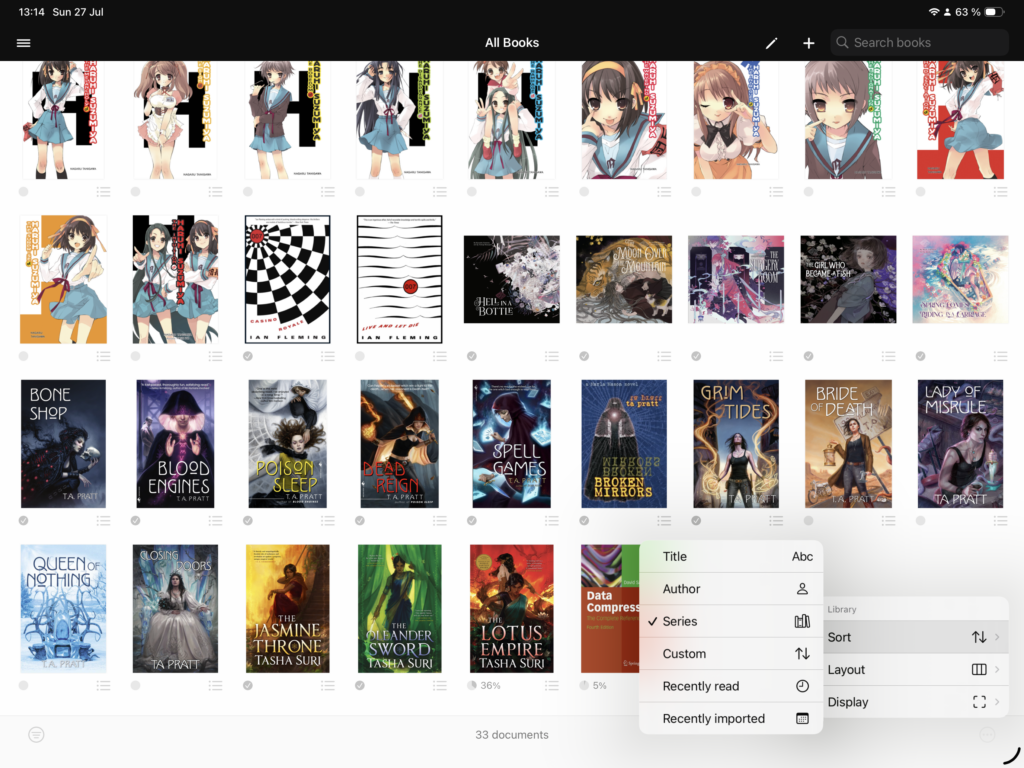Tap the pencil edit icon
This screenshot has width=1024, height=768.
[x=771, y=43]
